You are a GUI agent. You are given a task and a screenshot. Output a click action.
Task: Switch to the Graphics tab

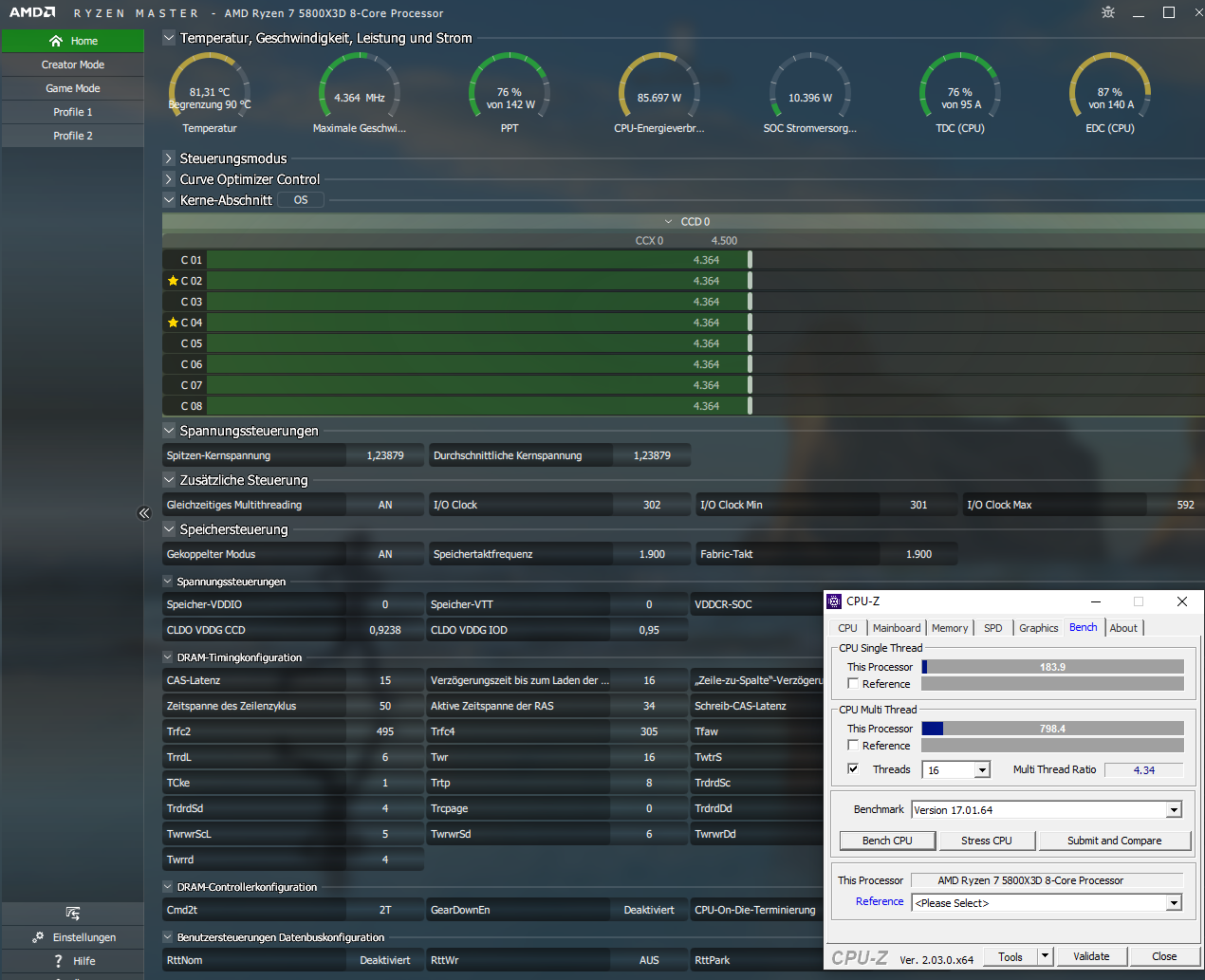1039,628
